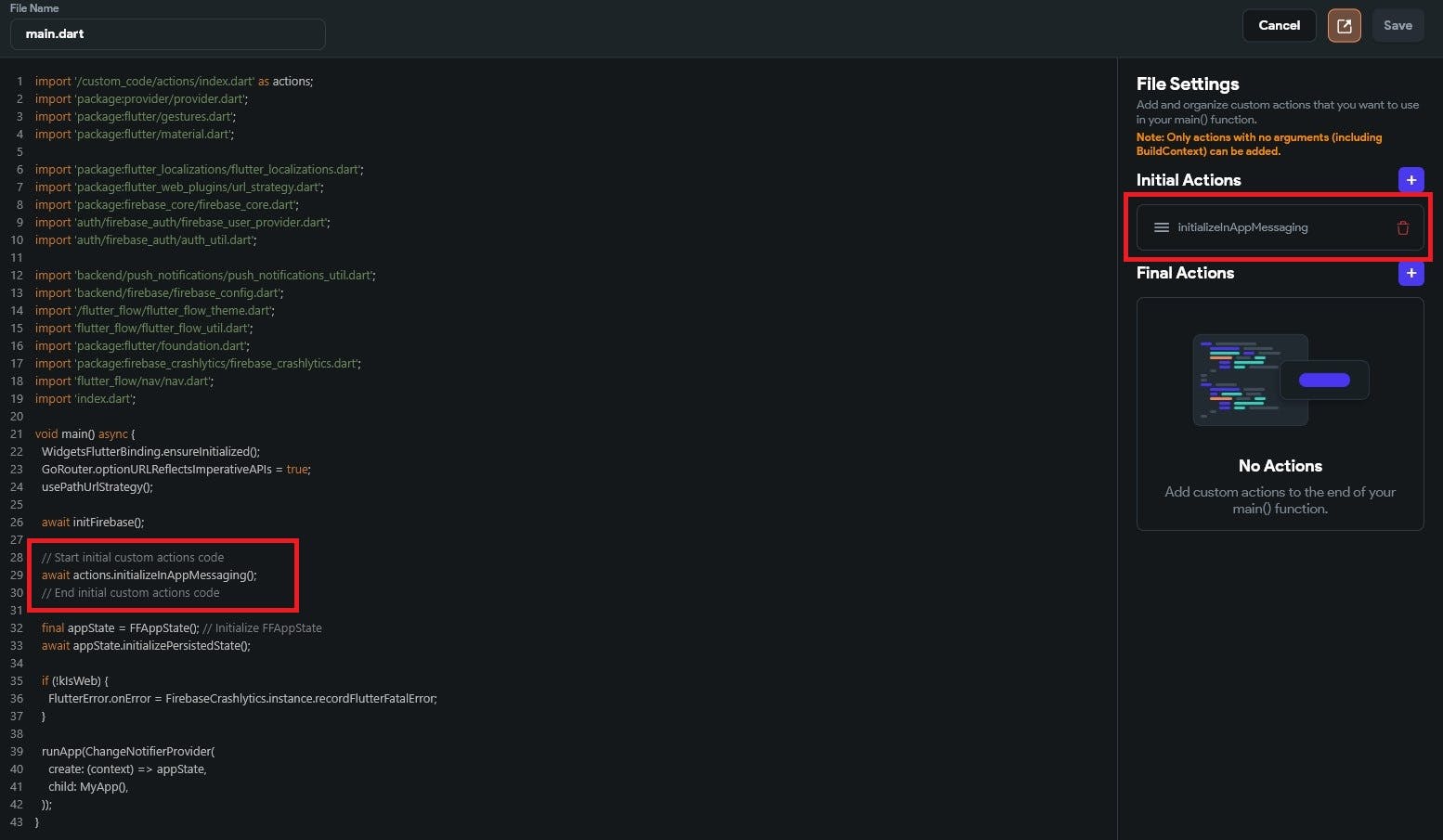The image size is (1443, 840).
Task: Click line number 29 in the gutter
Action: click(17, 575)
